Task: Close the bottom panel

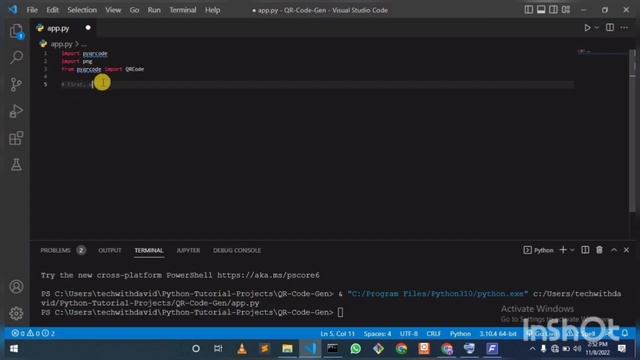Action: [x=626, y=250]
